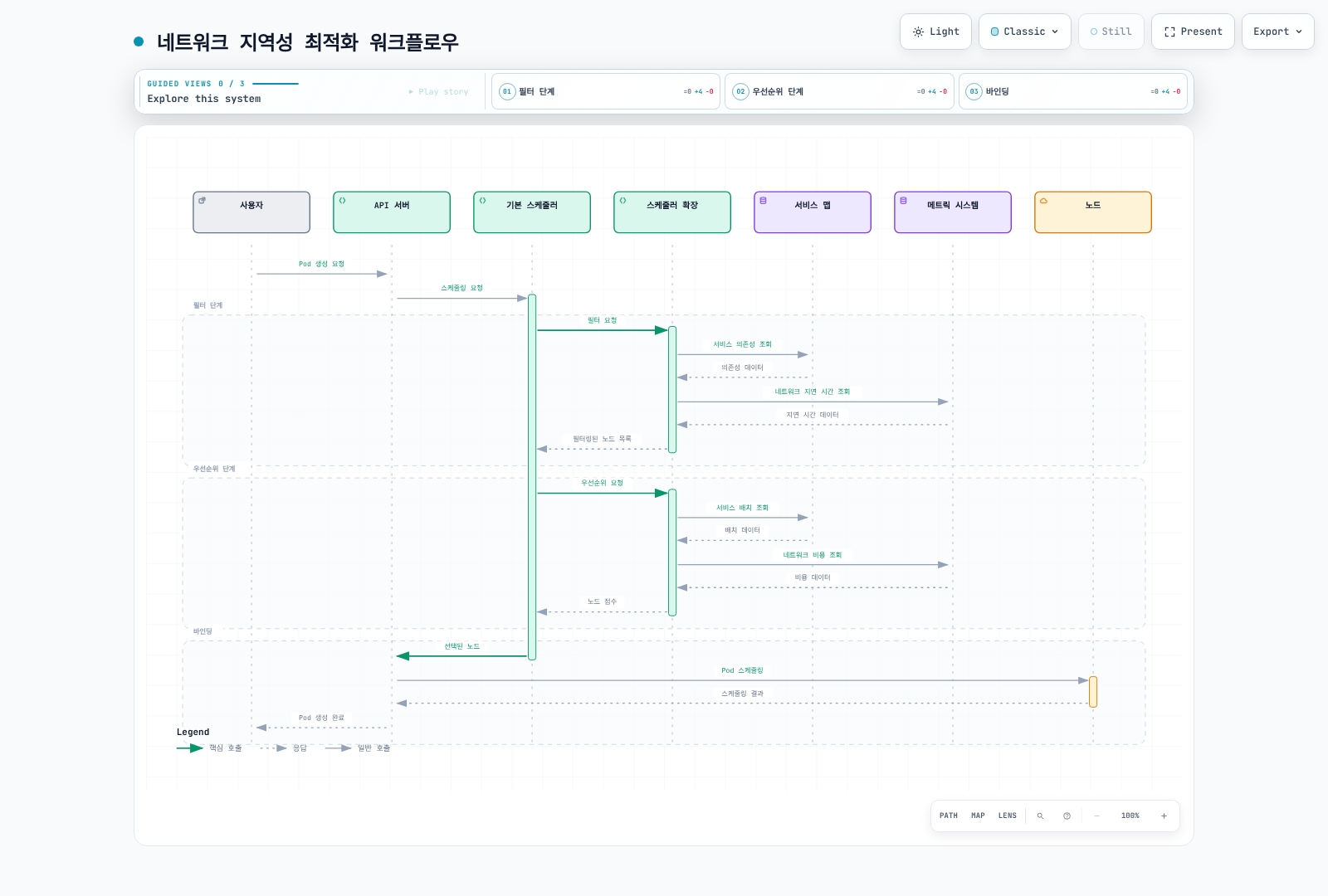Select the '네트워크 지연 시간 조회' message label
This screenshot has width=1328, height=896.
tap(813, 392)
